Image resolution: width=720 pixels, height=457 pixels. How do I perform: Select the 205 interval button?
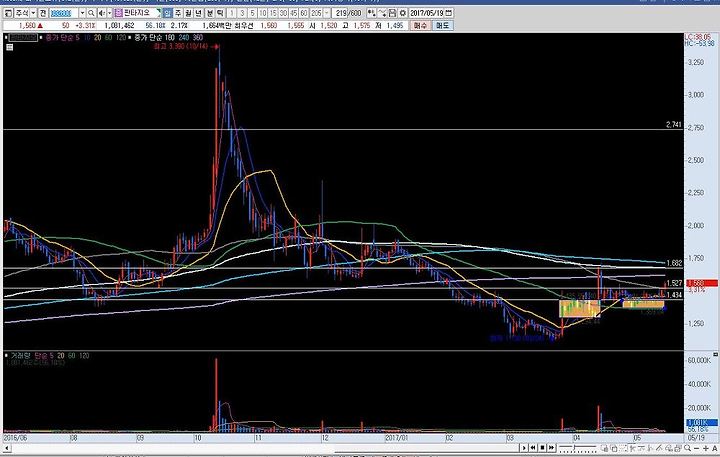pos(316,13)
